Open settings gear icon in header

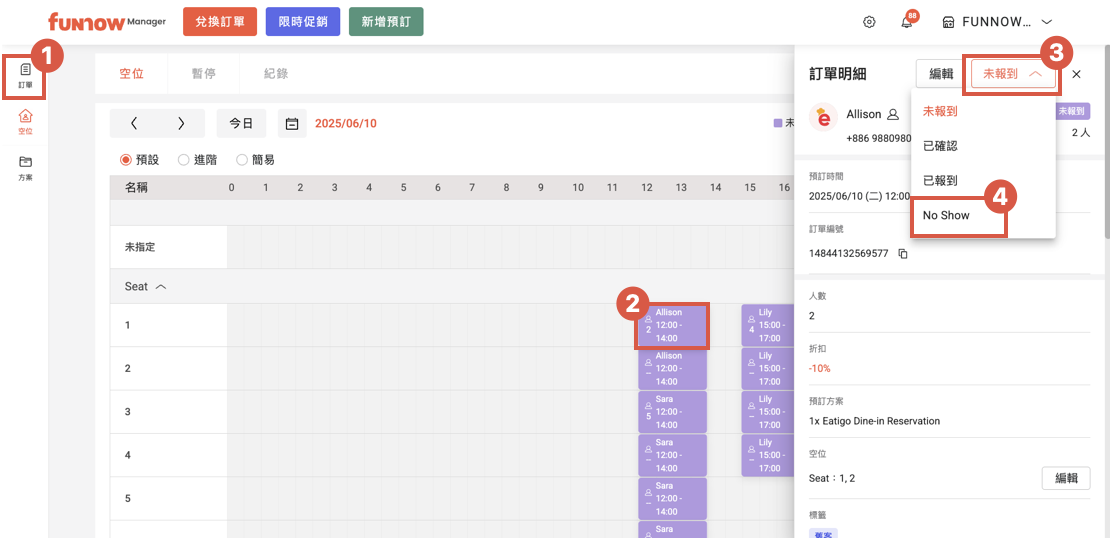click(x=869, y=22)
